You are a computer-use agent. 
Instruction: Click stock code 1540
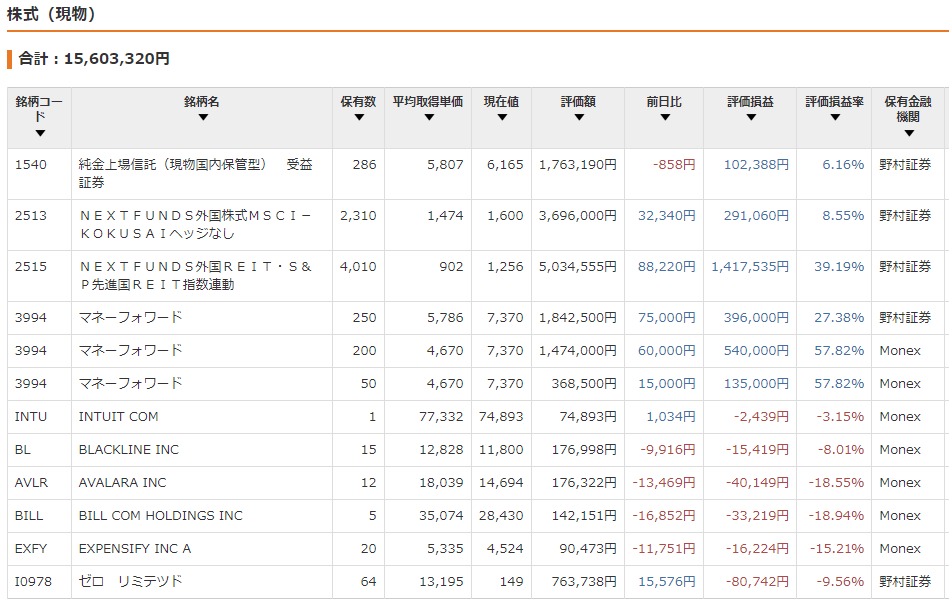pos(31,165)
